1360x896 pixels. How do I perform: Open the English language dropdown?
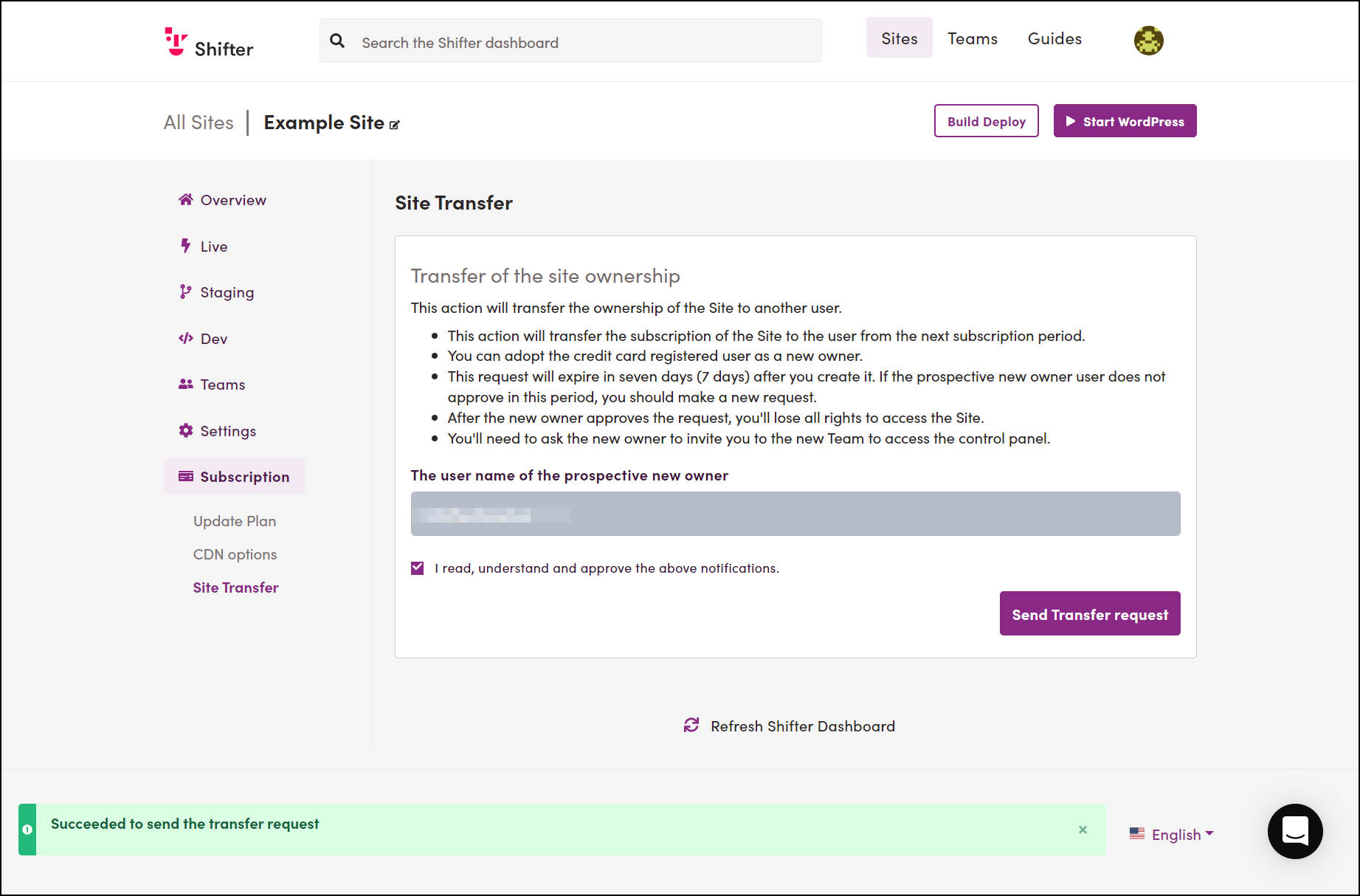click(1172, 834)
